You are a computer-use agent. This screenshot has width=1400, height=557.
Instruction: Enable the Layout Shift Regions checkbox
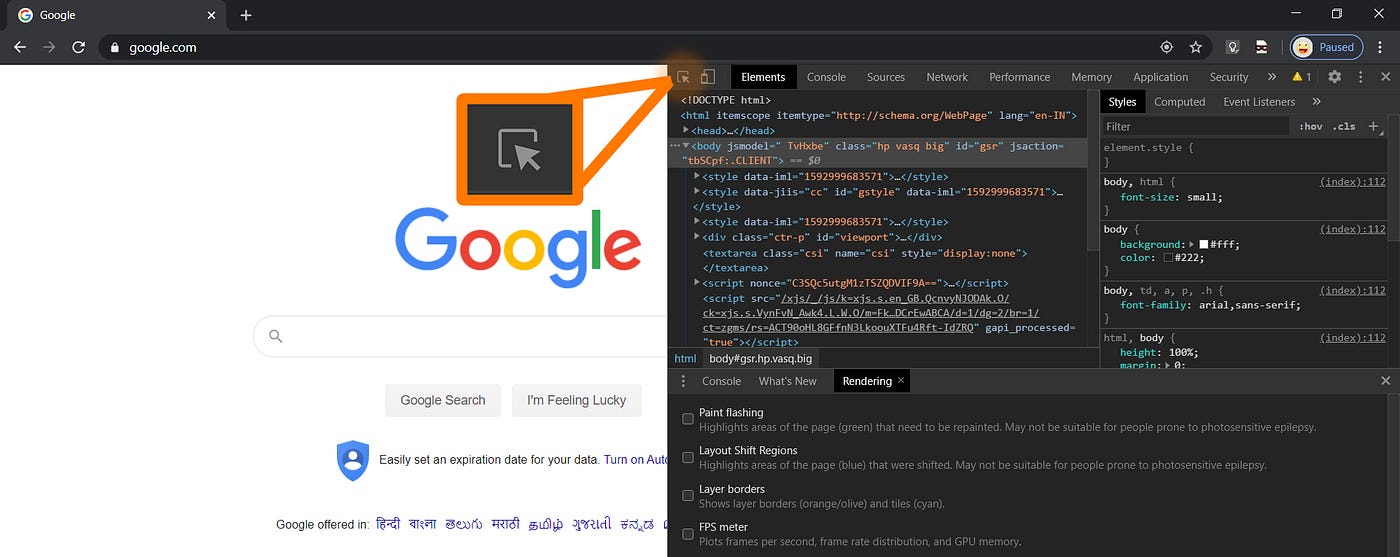[x=688, y=457]
